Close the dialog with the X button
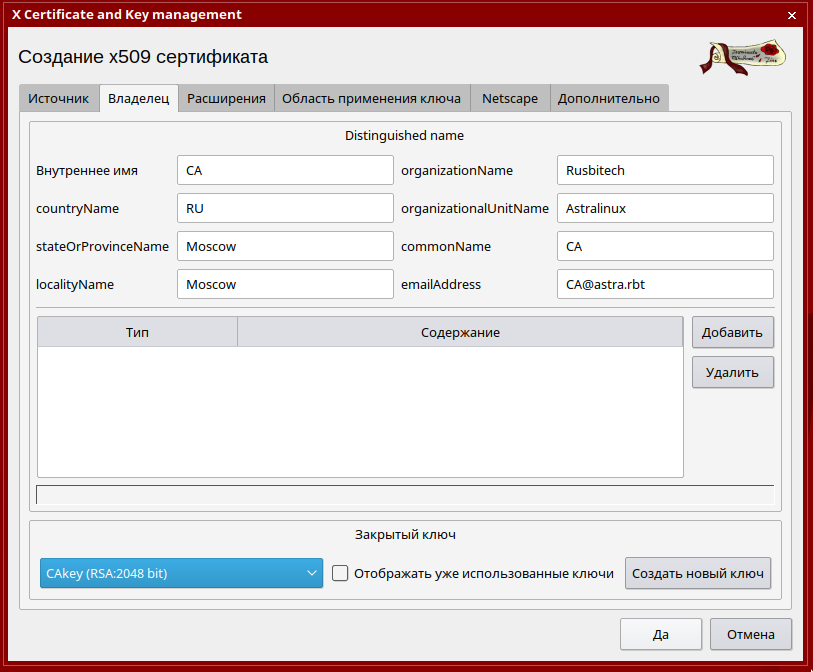The image size is (813, 672). tap(792, 16)
